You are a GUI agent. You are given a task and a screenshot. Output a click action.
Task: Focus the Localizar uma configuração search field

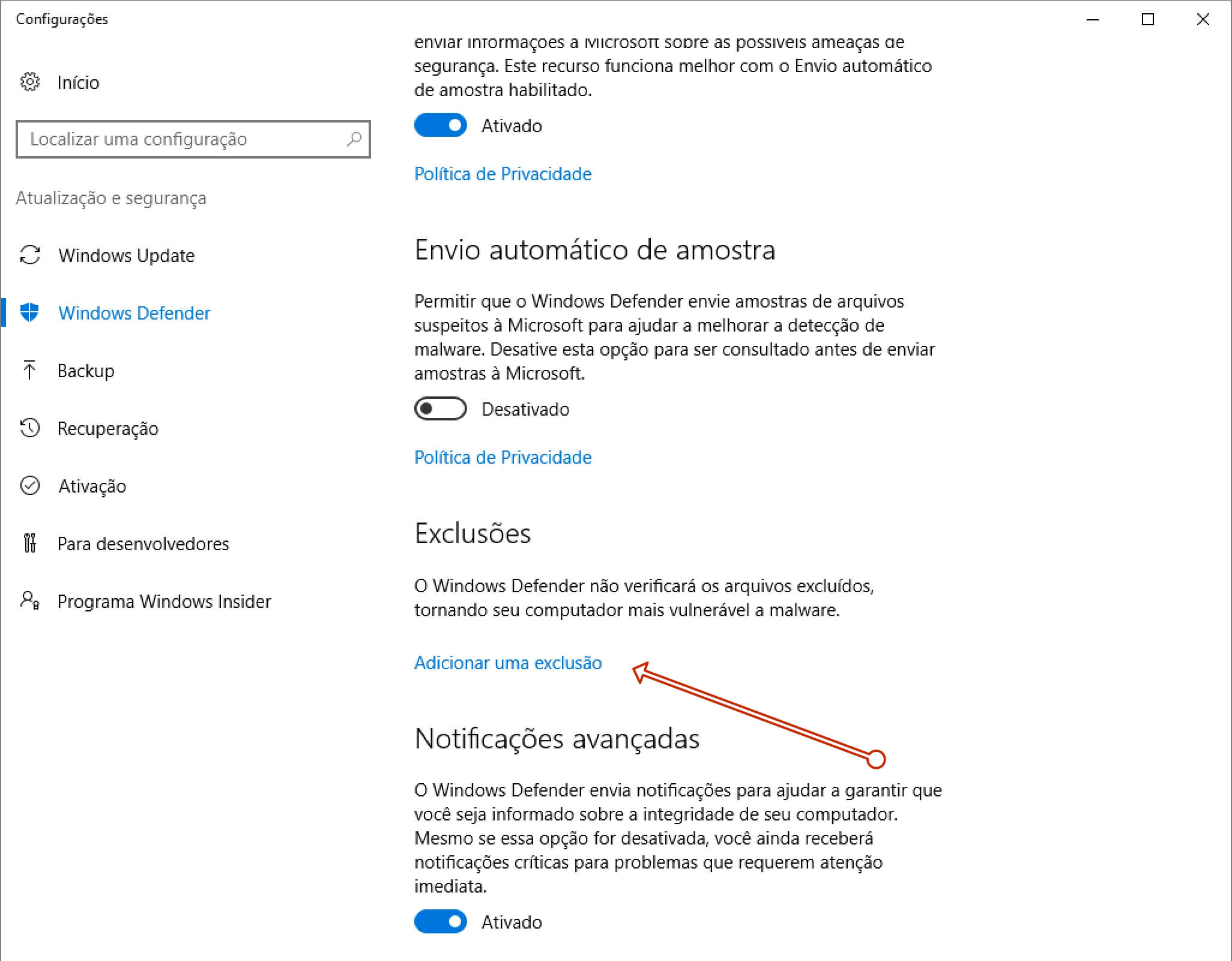(193, 139)
